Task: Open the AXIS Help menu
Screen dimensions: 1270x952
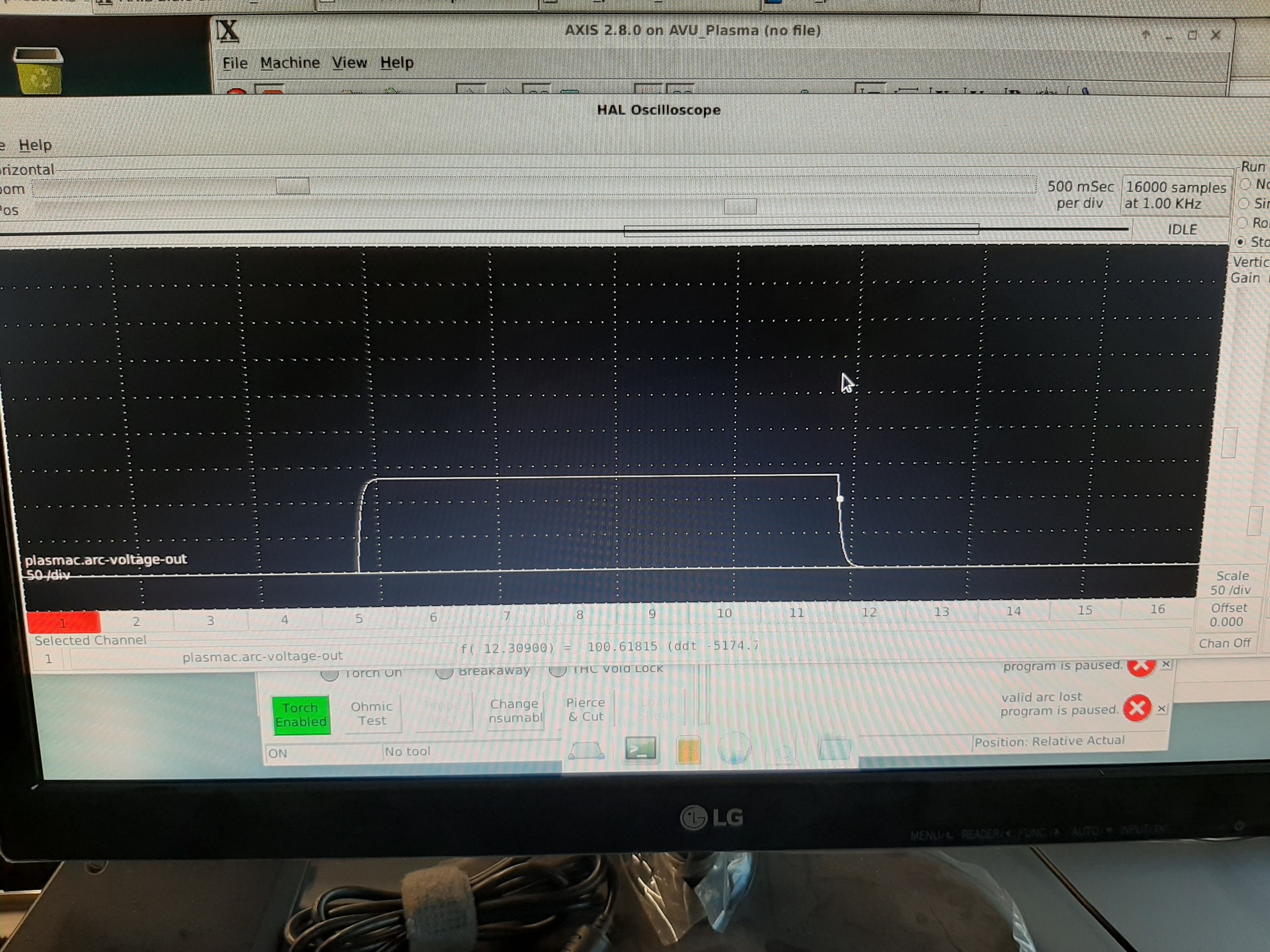Action: coord(397,62)
